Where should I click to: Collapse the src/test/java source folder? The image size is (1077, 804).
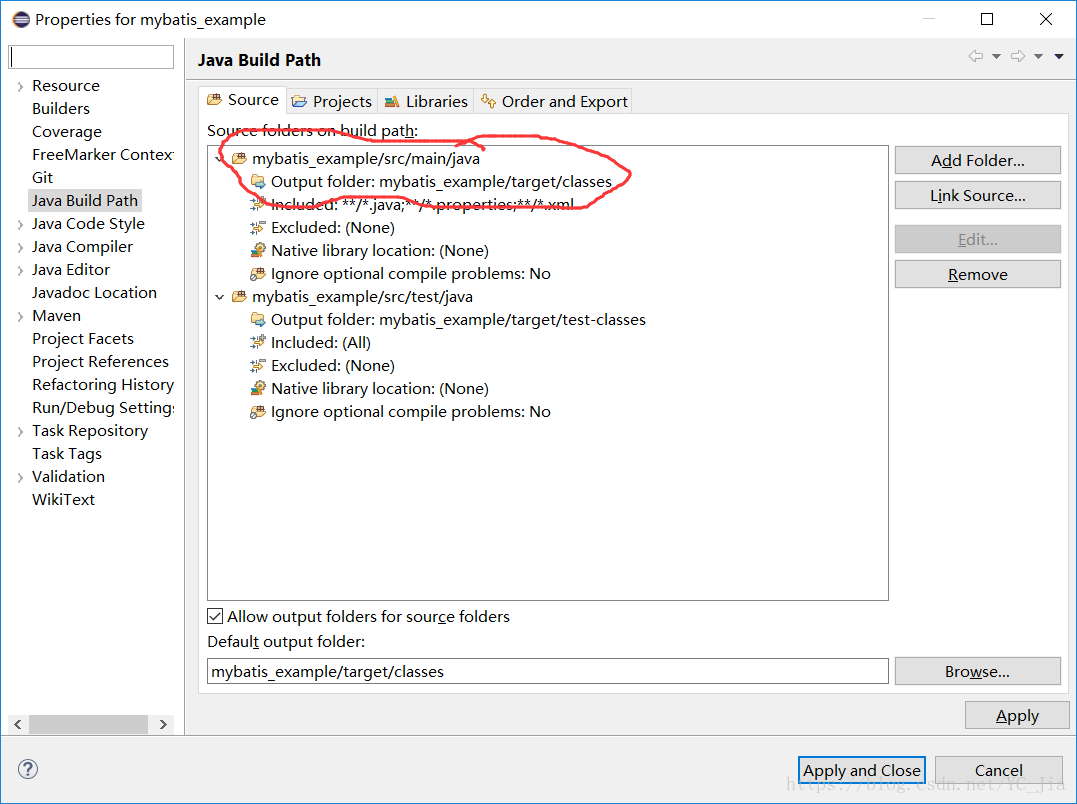(220, 296)
